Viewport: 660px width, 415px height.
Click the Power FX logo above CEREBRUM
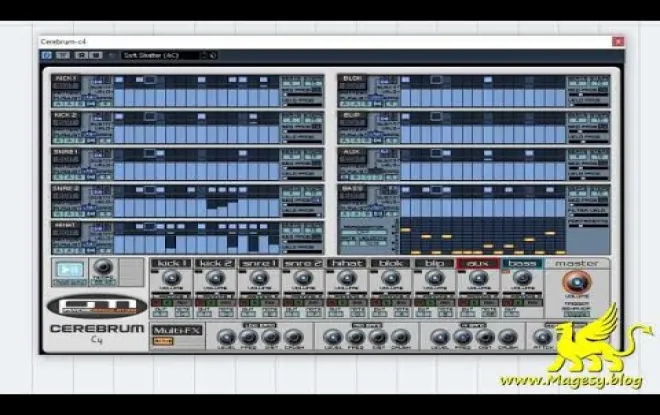[97, 306]
